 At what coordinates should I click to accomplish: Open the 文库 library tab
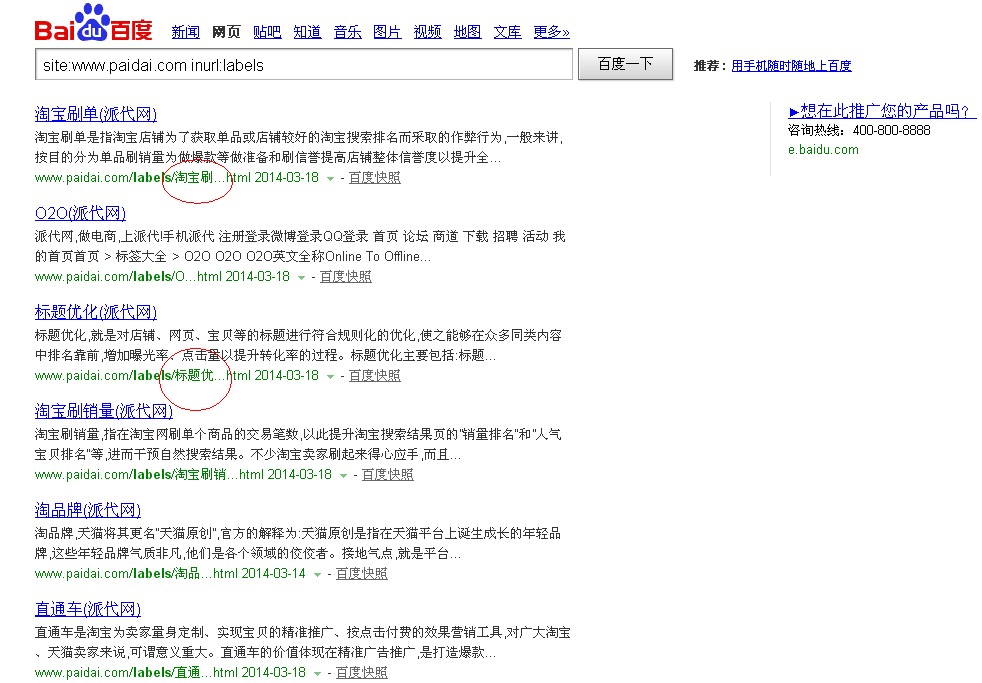[x=507, y=32]
